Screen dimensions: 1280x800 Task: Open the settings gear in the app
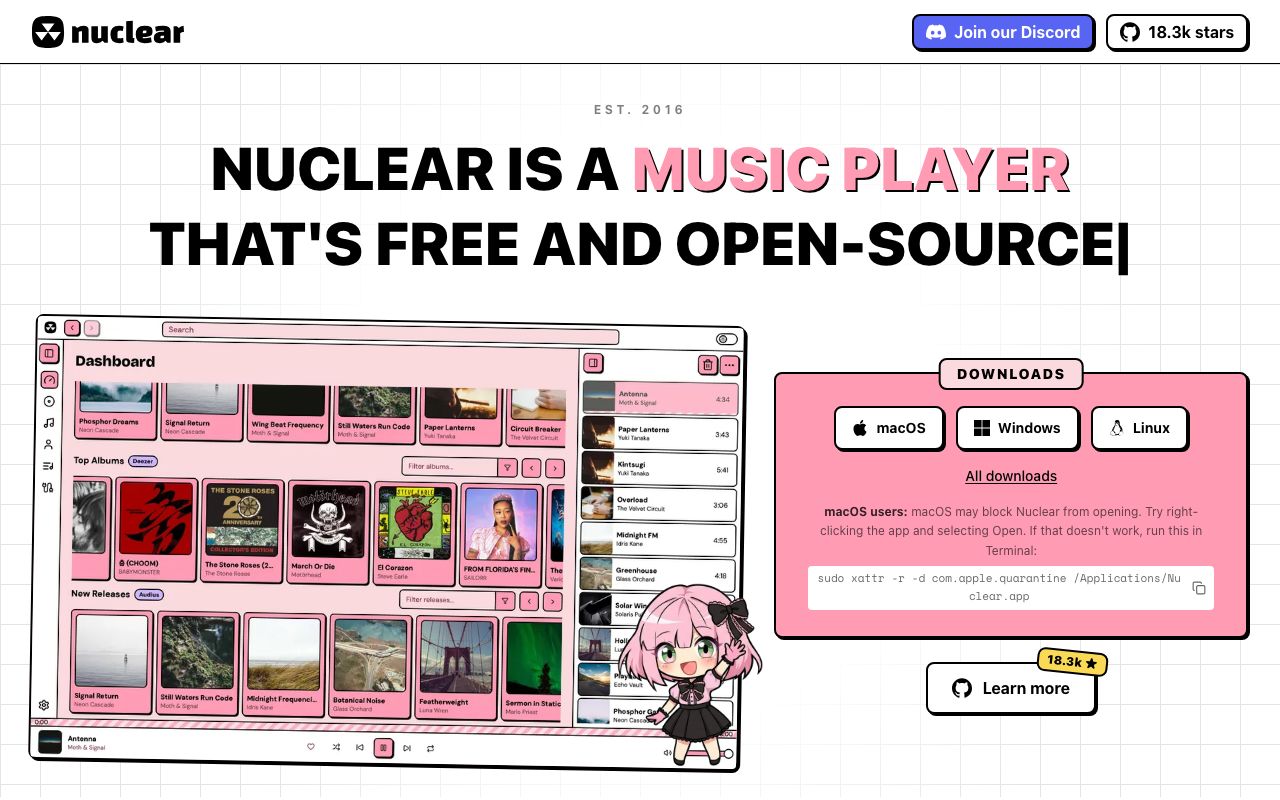coord(44,705)
